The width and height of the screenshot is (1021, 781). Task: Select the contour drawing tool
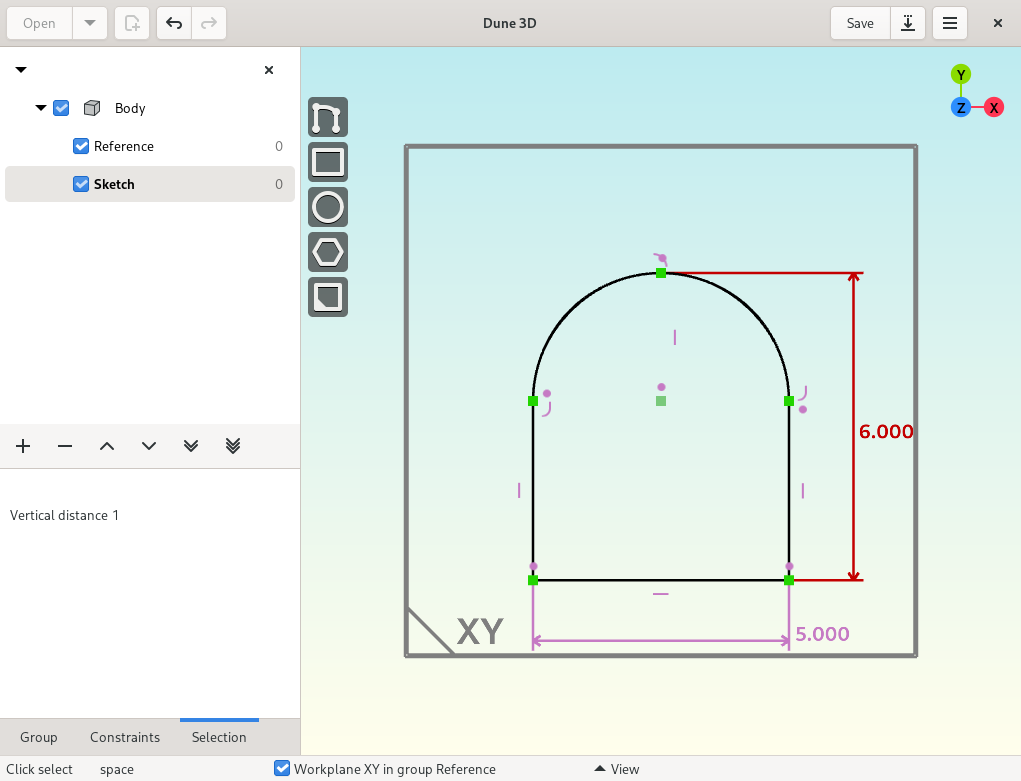coord(328,117)
